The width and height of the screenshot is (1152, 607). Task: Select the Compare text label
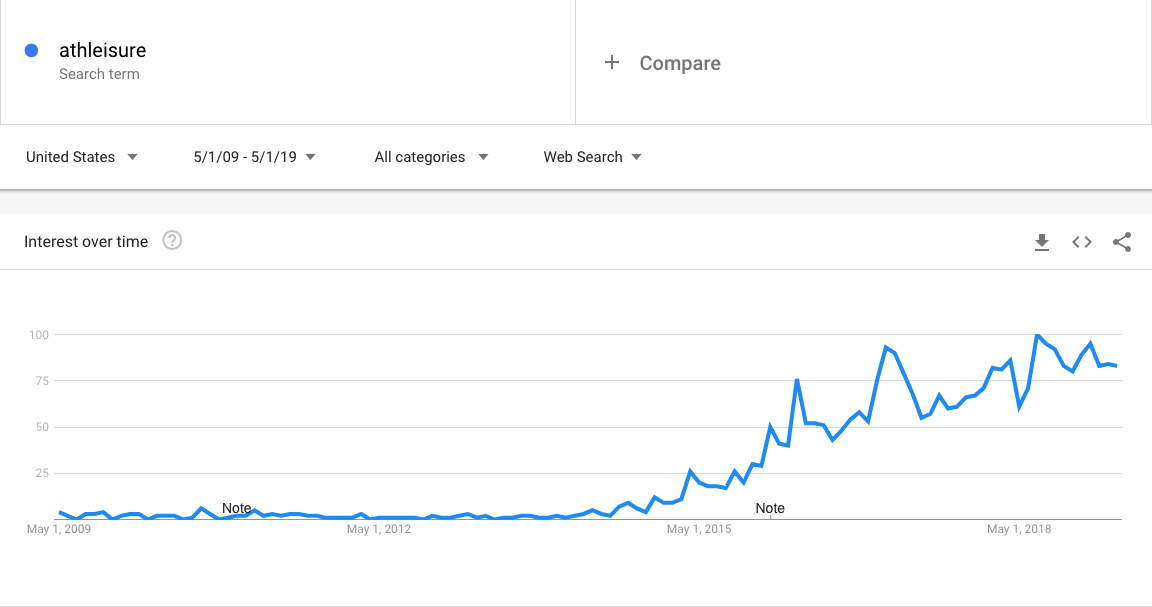coord(680,63)
